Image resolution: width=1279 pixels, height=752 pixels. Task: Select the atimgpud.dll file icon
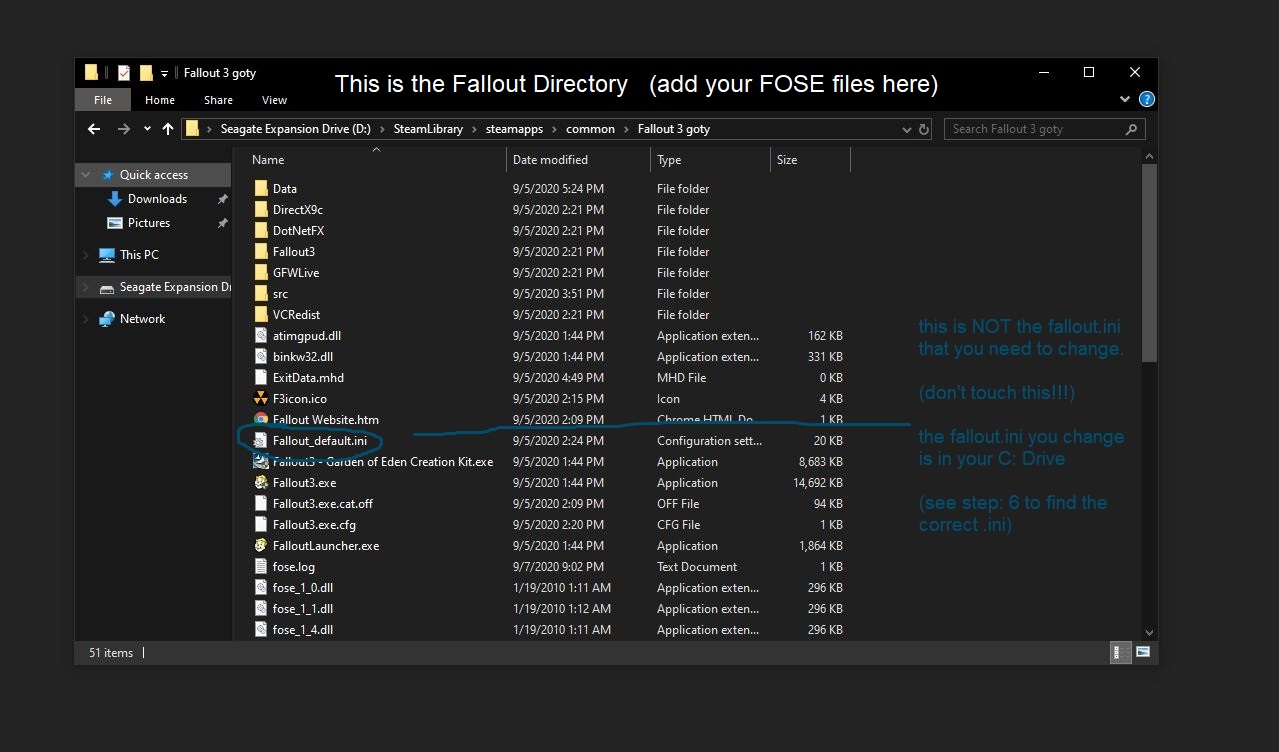[261, 335]
